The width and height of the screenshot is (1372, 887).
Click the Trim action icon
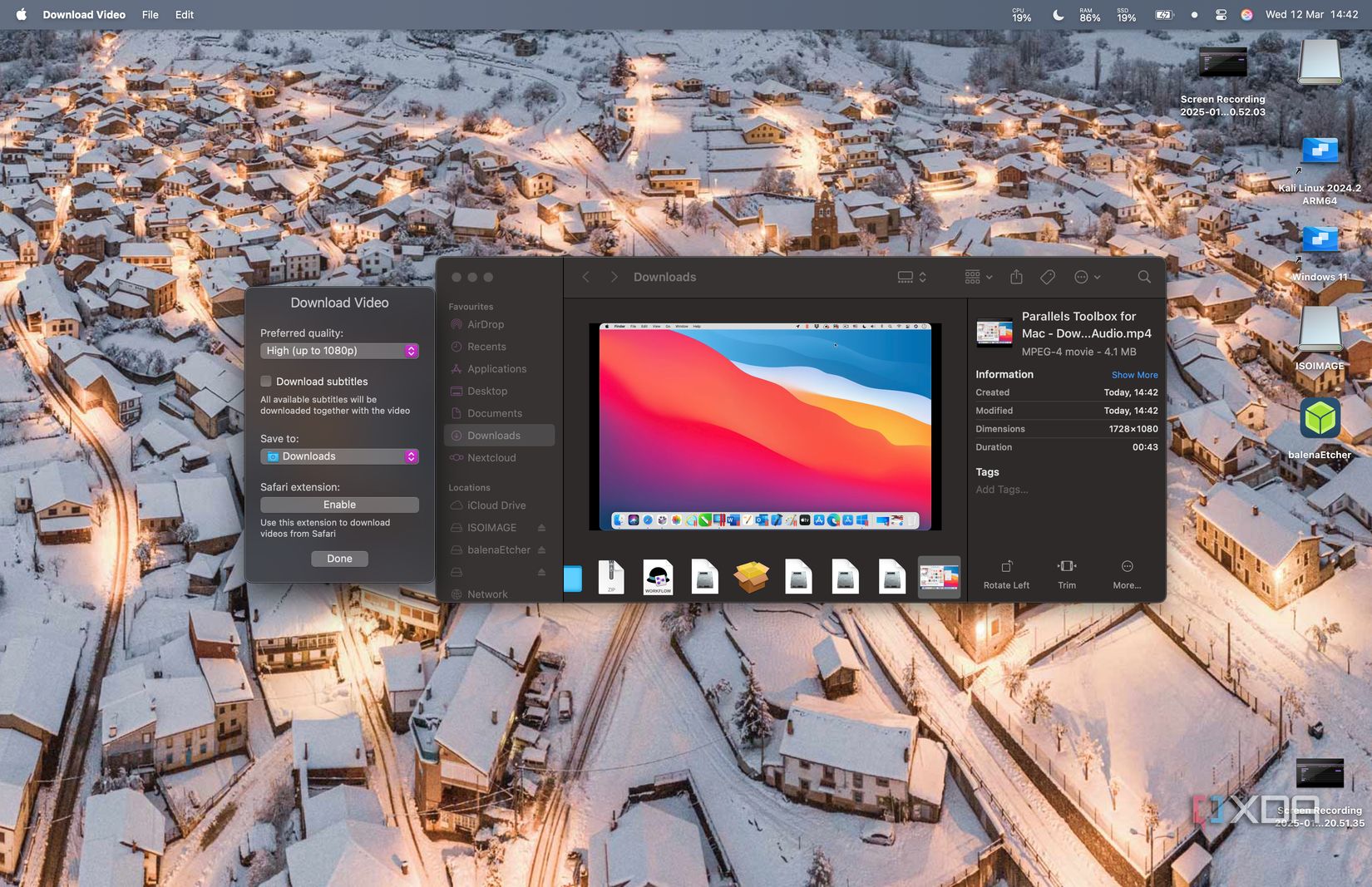point(1067,566)
